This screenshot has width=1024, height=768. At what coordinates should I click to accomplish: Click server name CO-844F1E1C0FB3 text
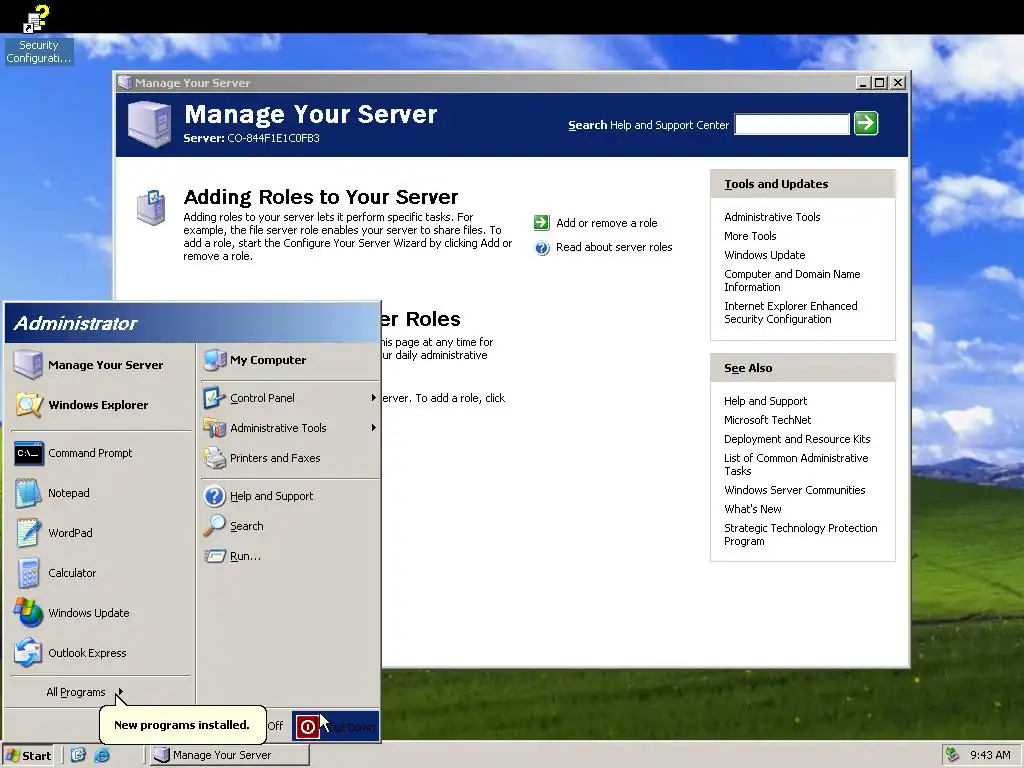click(273, 138)
